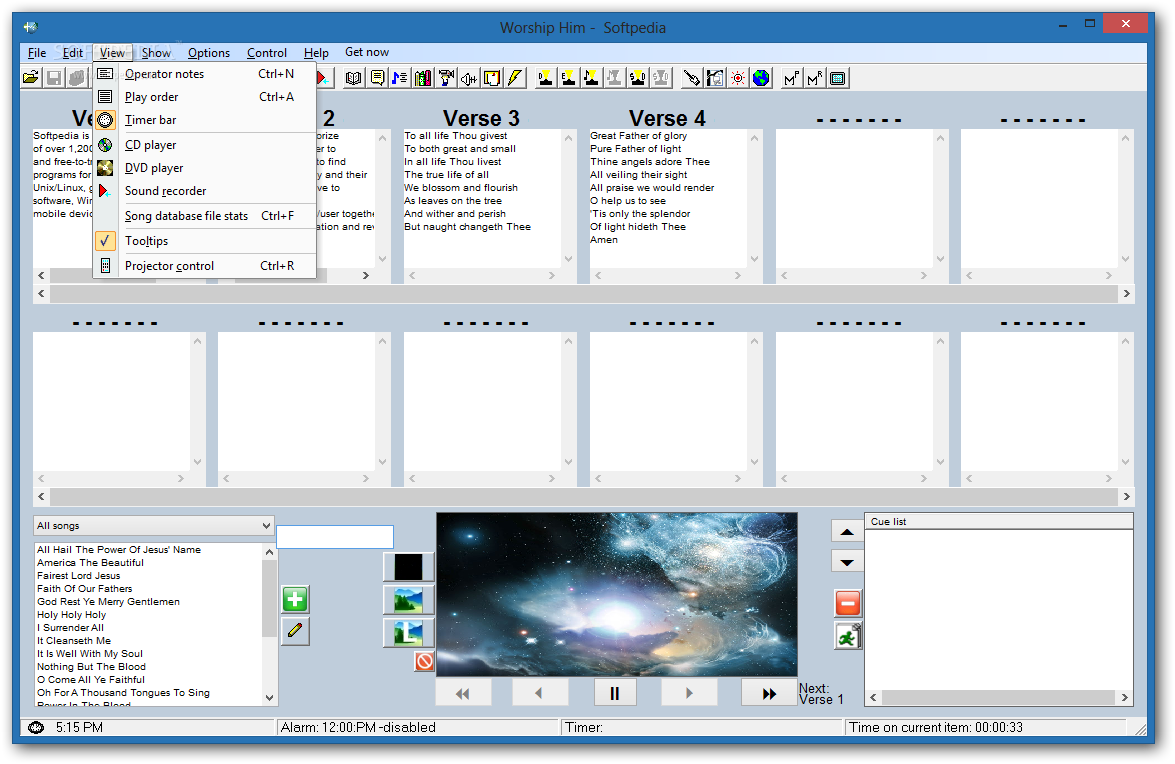
Task: Choose Play order from View menu
Action: click(204, 97)
